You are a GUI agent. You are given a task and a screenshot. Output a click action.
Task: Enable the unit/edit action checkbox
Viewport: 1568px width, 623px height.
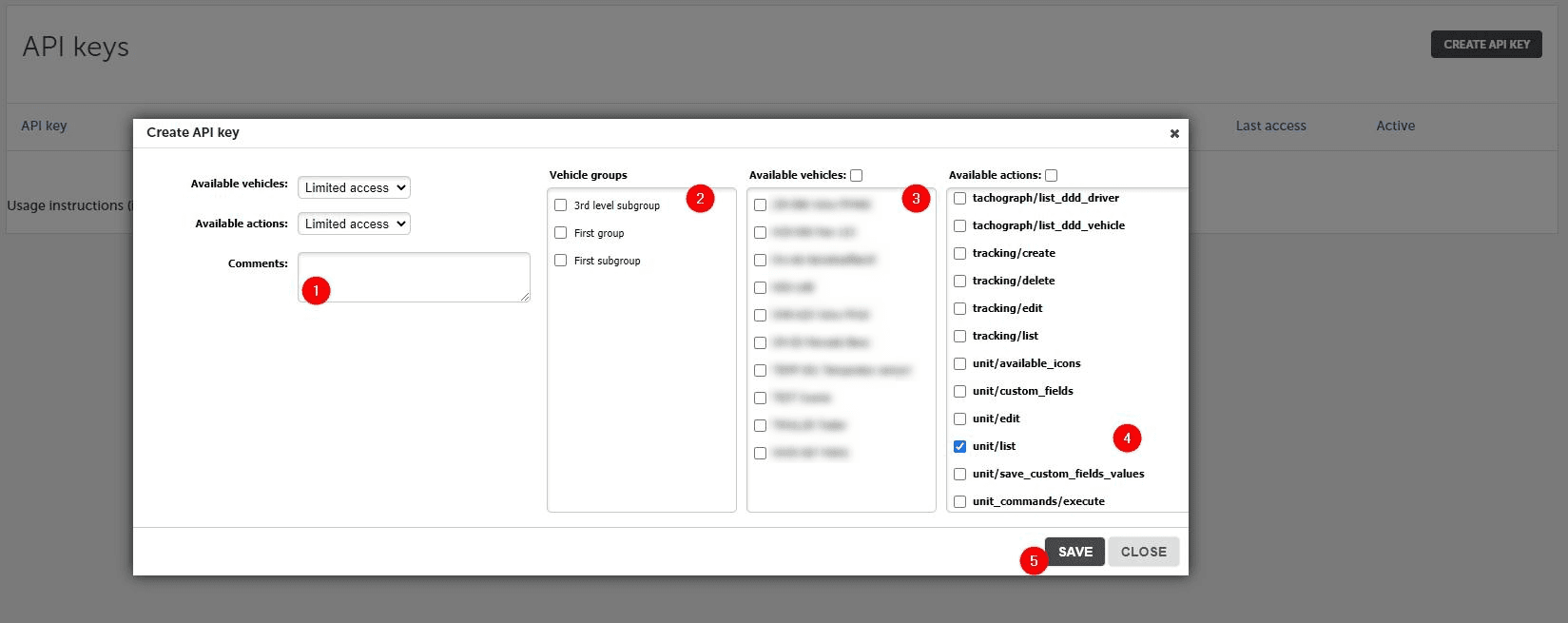coord(960,419)
